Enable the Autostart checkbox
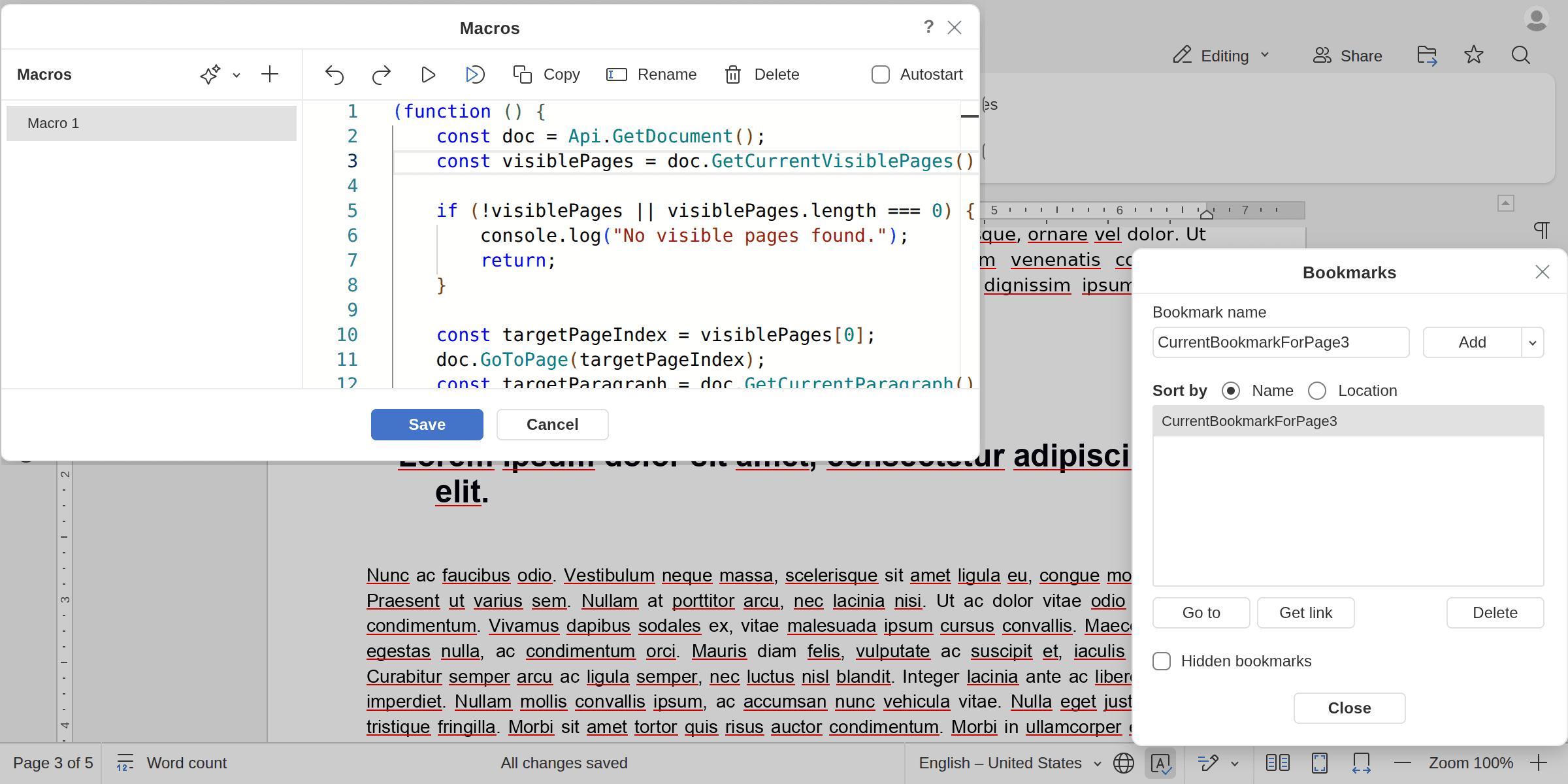This screenshot has width=1568, height=784. pyautogui.click(x=881, y=74)
